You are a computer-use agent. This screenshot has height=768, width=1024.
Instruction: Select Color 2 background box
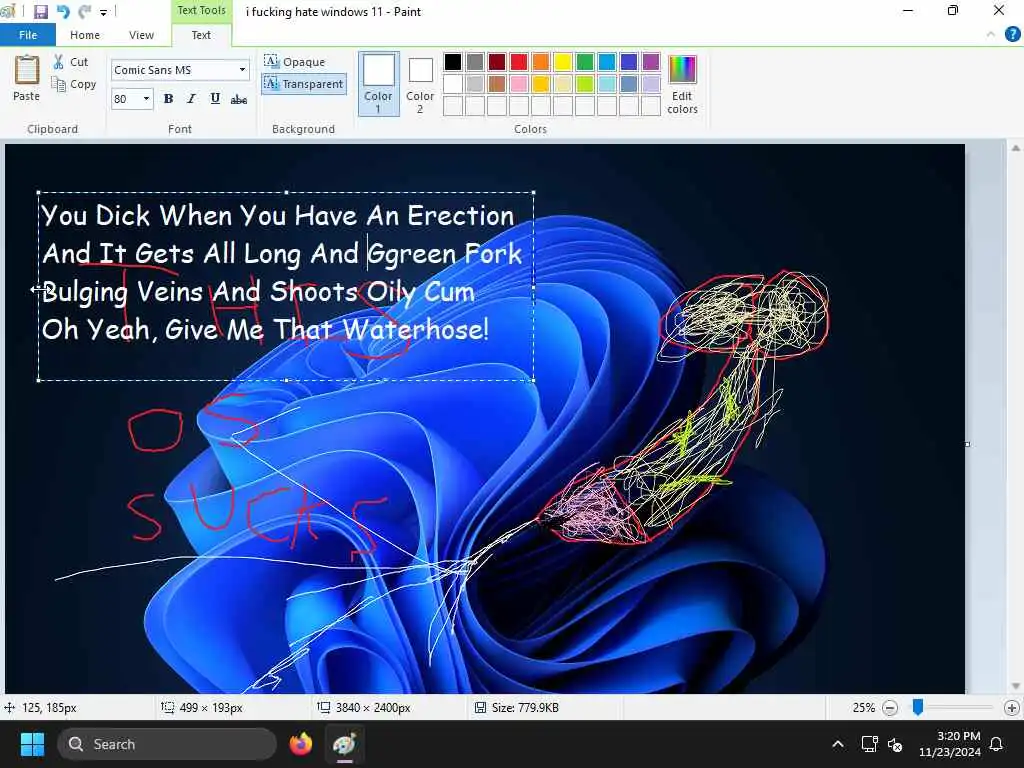[x=420, y=85]
